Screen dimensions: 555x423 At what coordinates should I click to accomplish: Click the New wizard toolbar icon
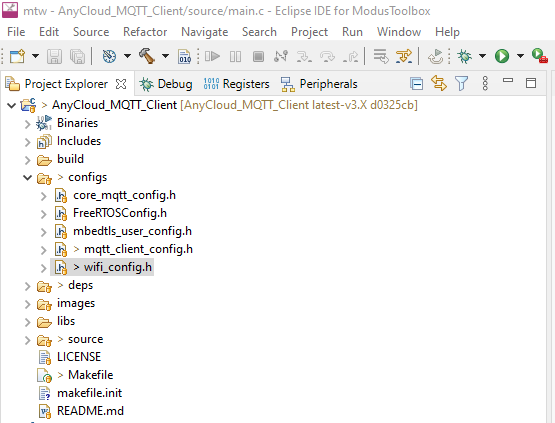coord(17,56)
